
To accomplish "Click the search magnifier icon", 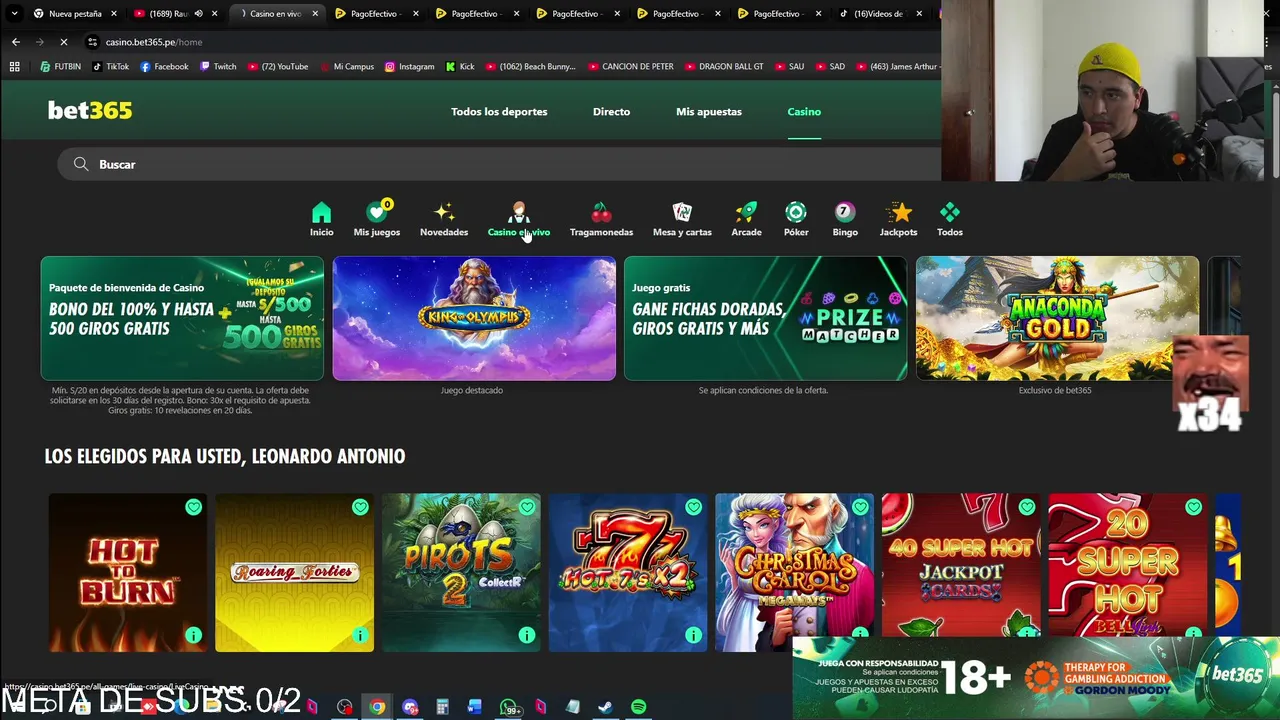I will click(81, 164).
